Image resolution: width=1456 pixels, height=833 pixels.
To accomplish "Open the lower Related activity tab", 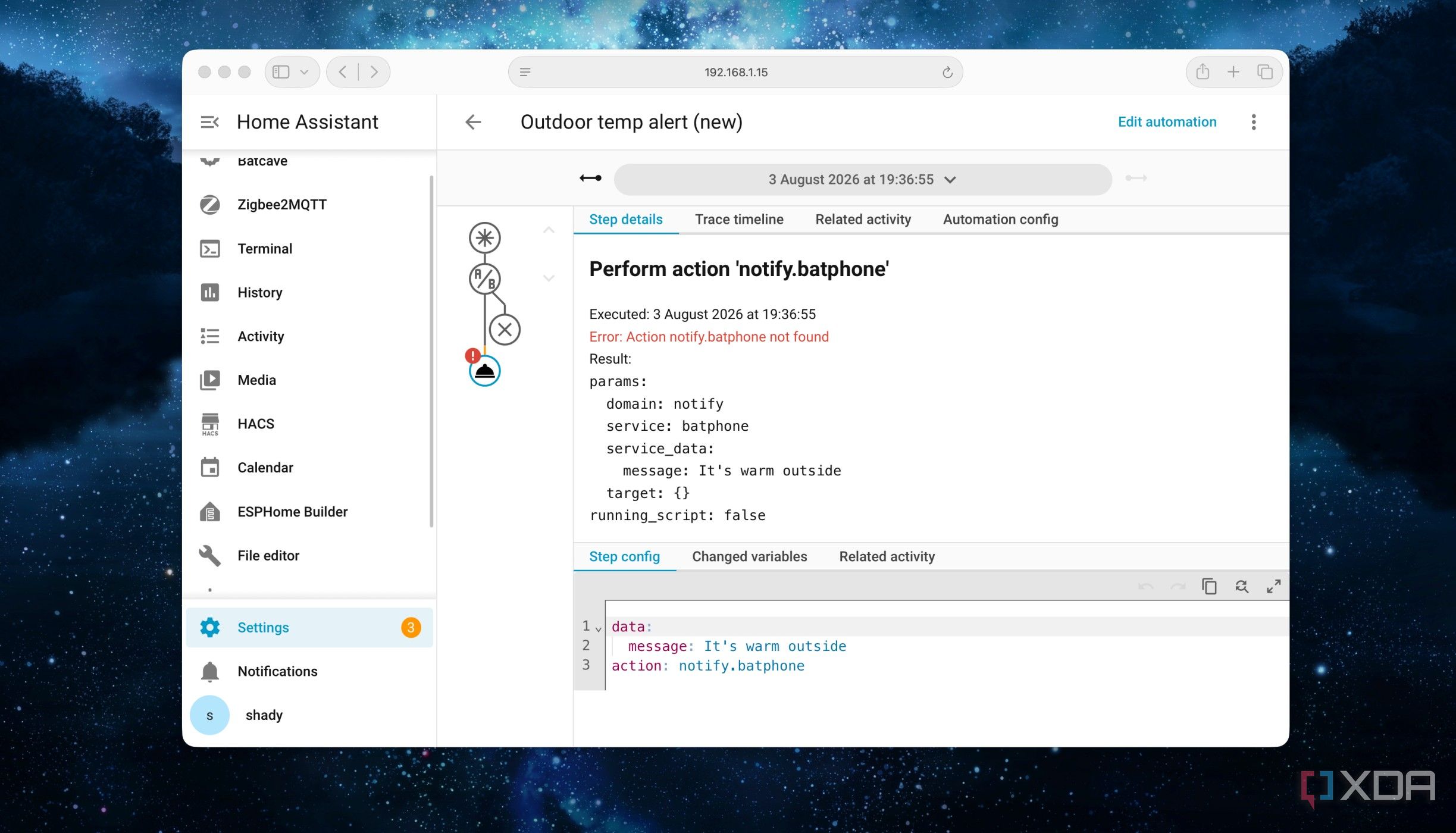I will 887,556.
